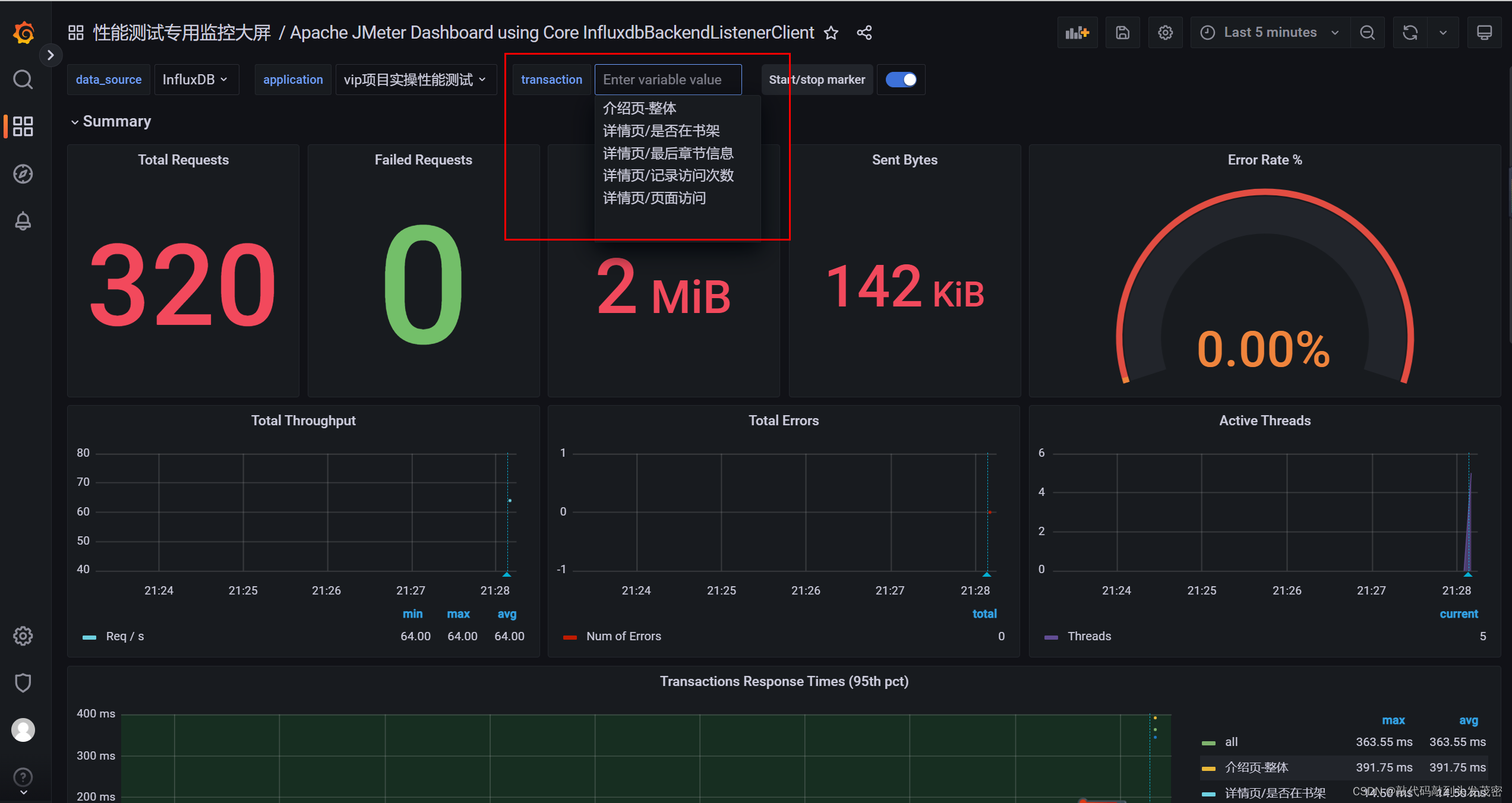Click the share dashboard icon
This screenshot has width=1512, height=803.
864,33
